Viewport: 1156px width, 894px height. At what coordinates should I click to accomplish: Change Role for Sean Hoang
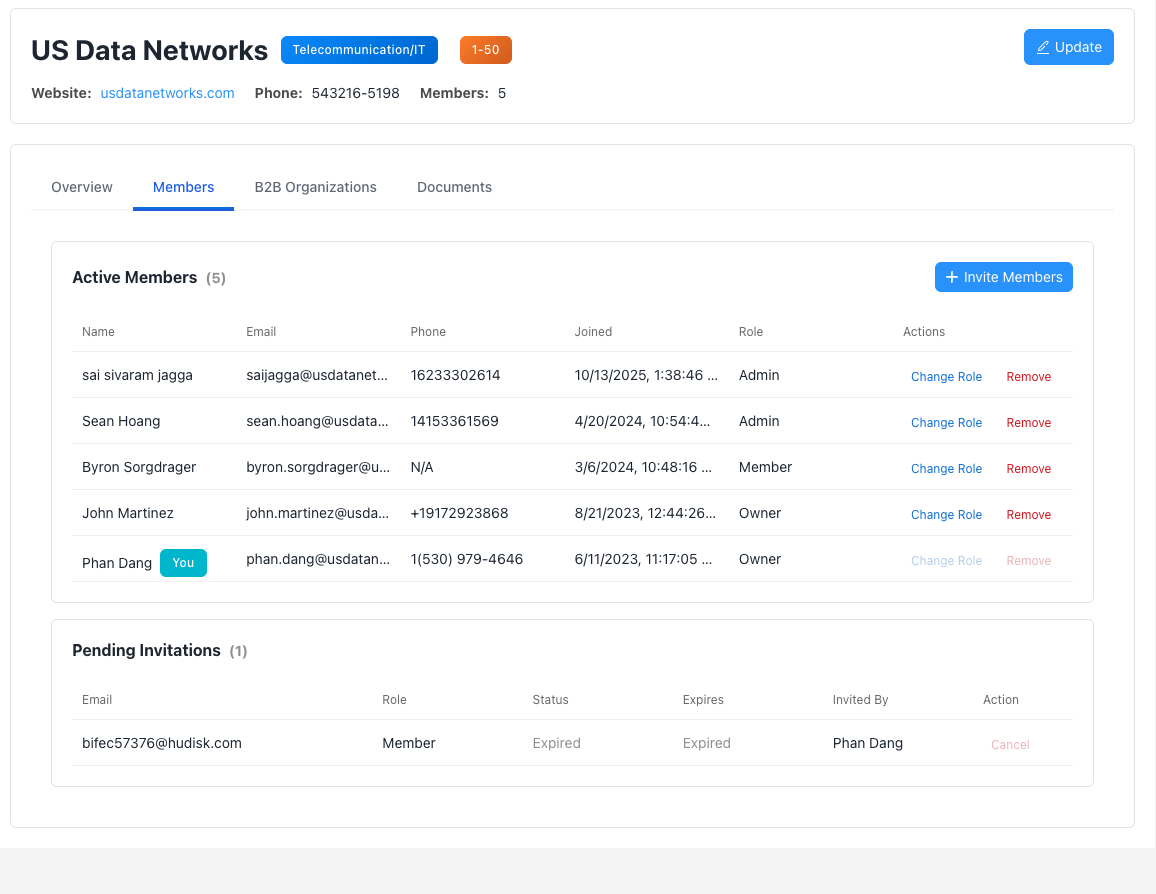tap(946, 422)
